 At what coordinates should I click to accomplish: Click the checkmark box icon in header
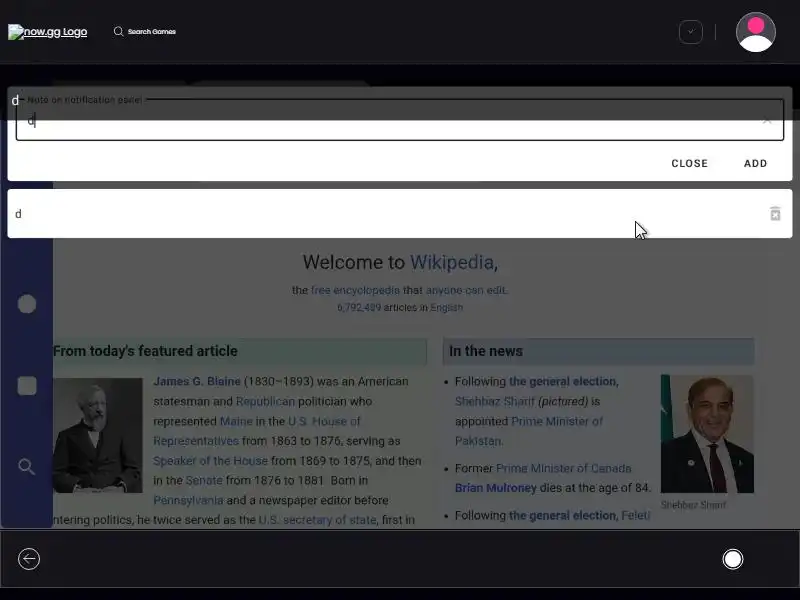[690, 32]
